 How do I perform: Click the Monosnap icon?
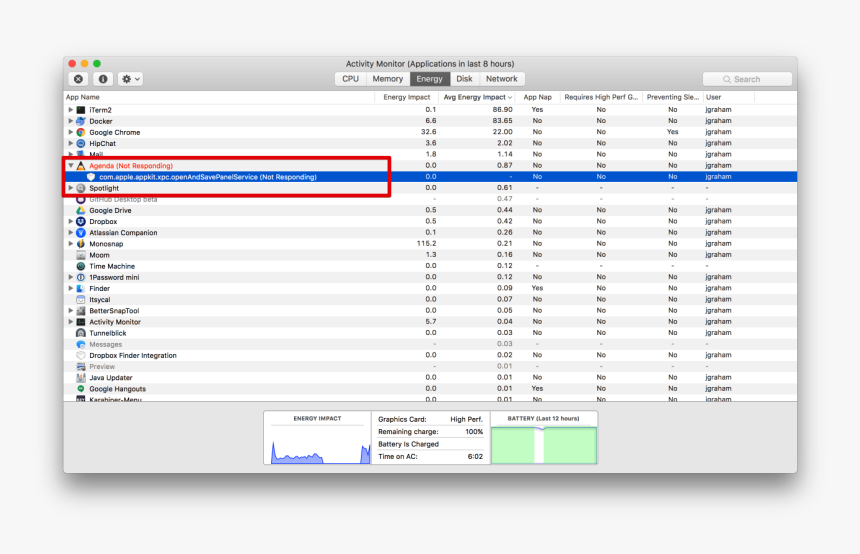[x=81, y=244]
